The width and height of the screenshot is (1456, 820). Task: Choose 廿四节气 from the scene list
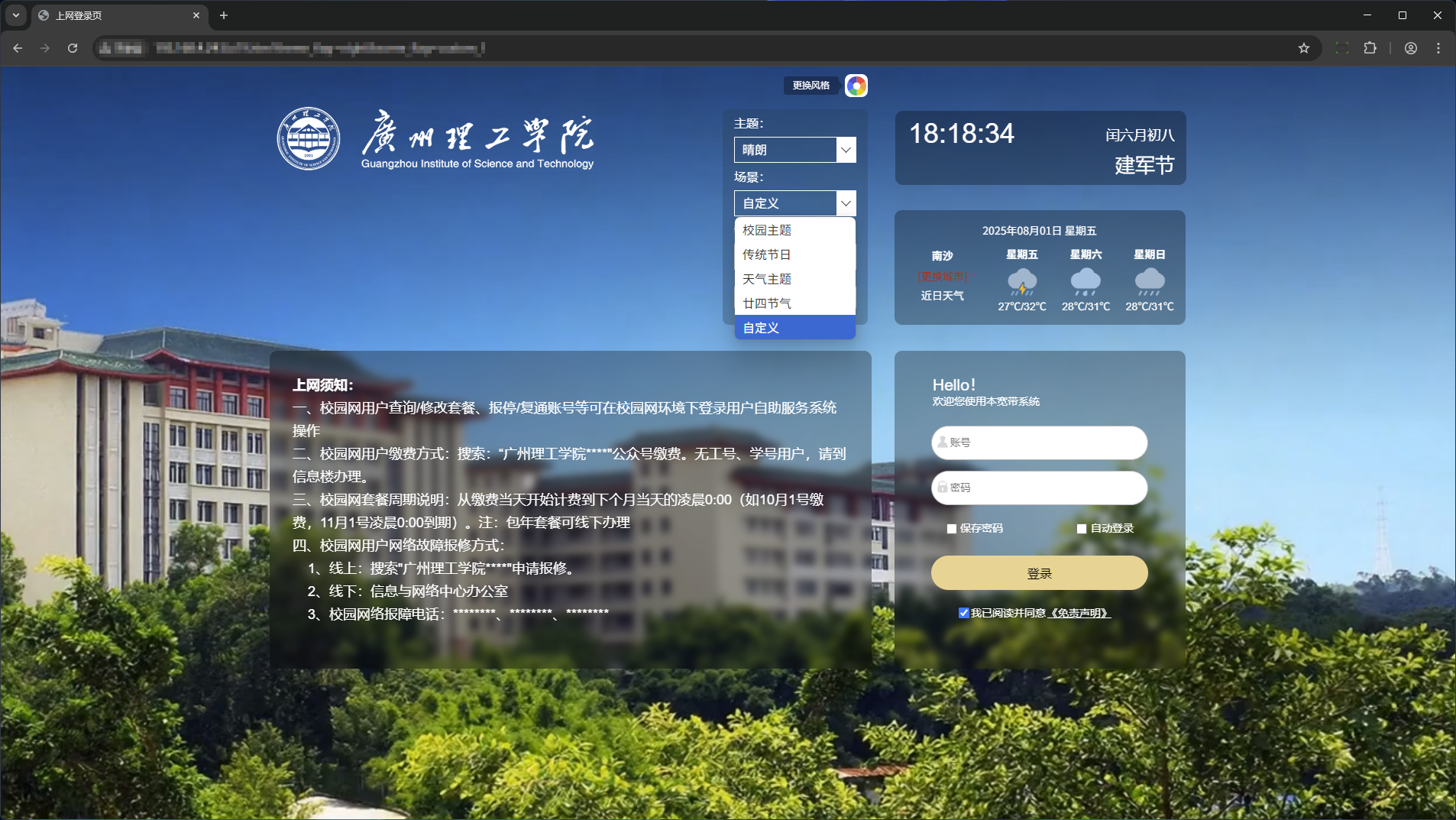pos(794,303)
